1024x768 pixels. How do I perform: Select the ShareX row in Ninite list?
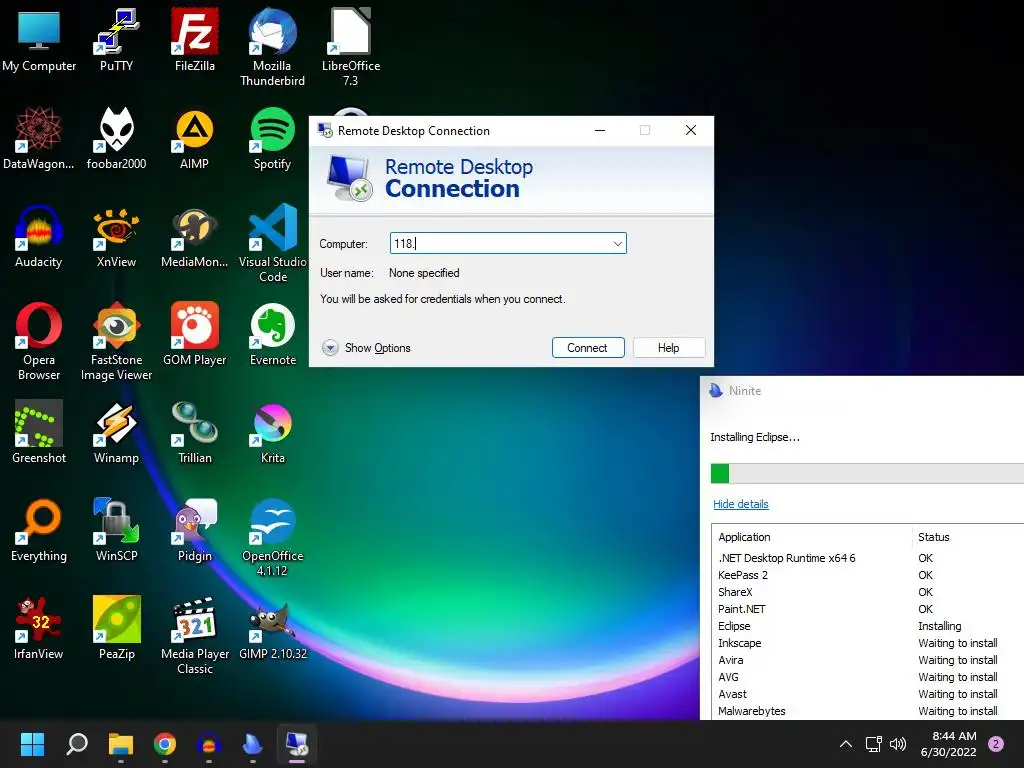[869, 592]
